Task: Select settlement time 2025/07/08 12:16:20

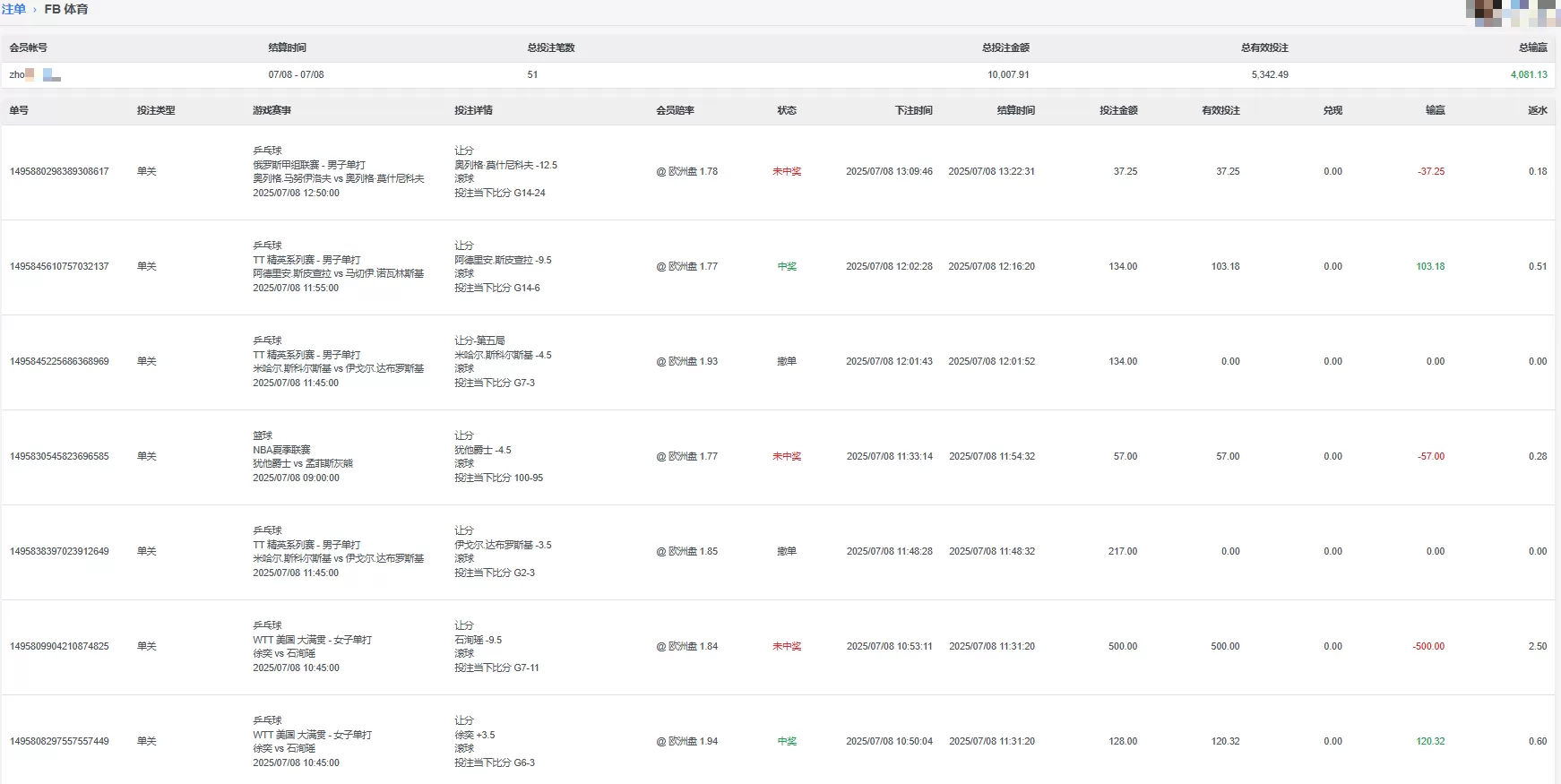Action: click(992, 266)
